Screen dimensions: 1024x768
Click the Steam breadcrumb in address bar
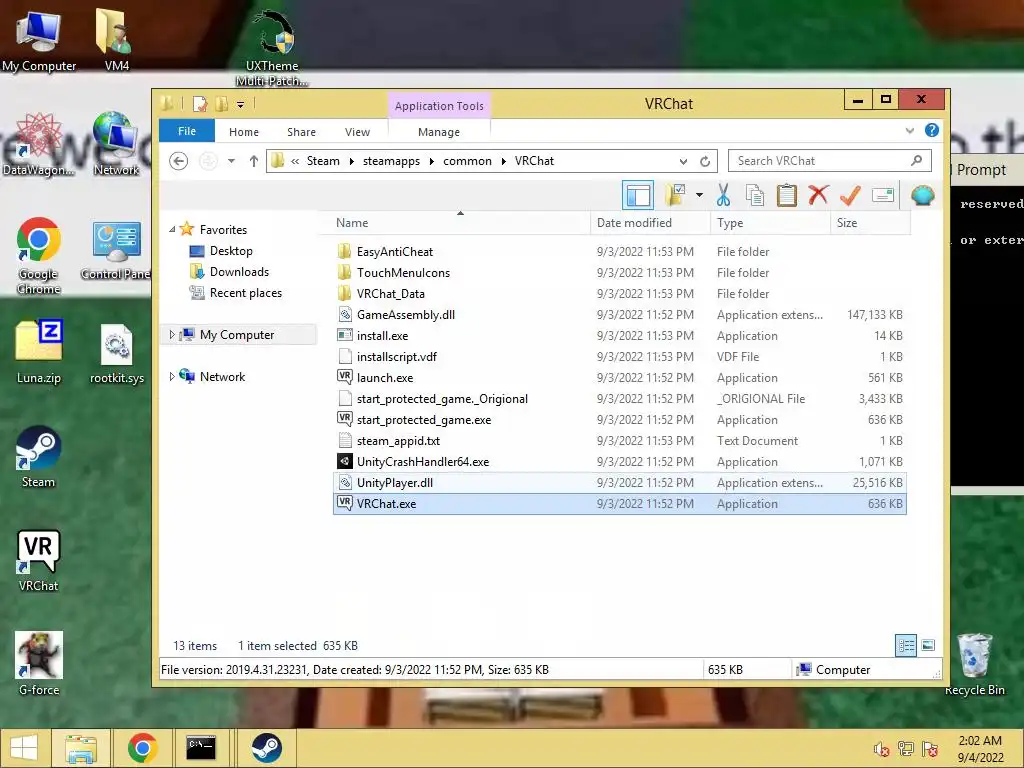323,161
